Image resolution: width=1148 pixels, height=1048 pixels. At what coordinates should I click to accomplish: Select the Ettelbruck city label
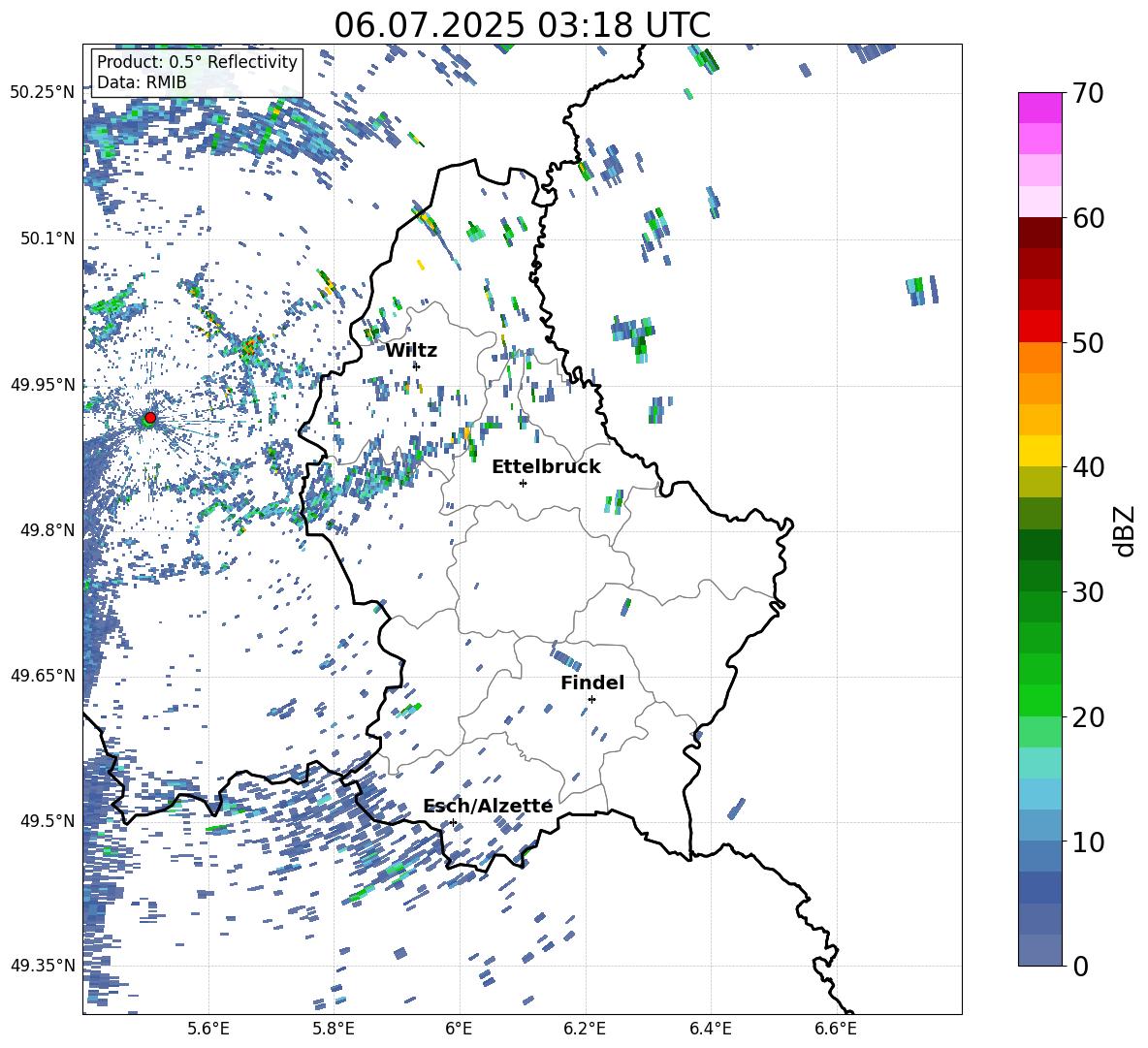click(546, 467)
